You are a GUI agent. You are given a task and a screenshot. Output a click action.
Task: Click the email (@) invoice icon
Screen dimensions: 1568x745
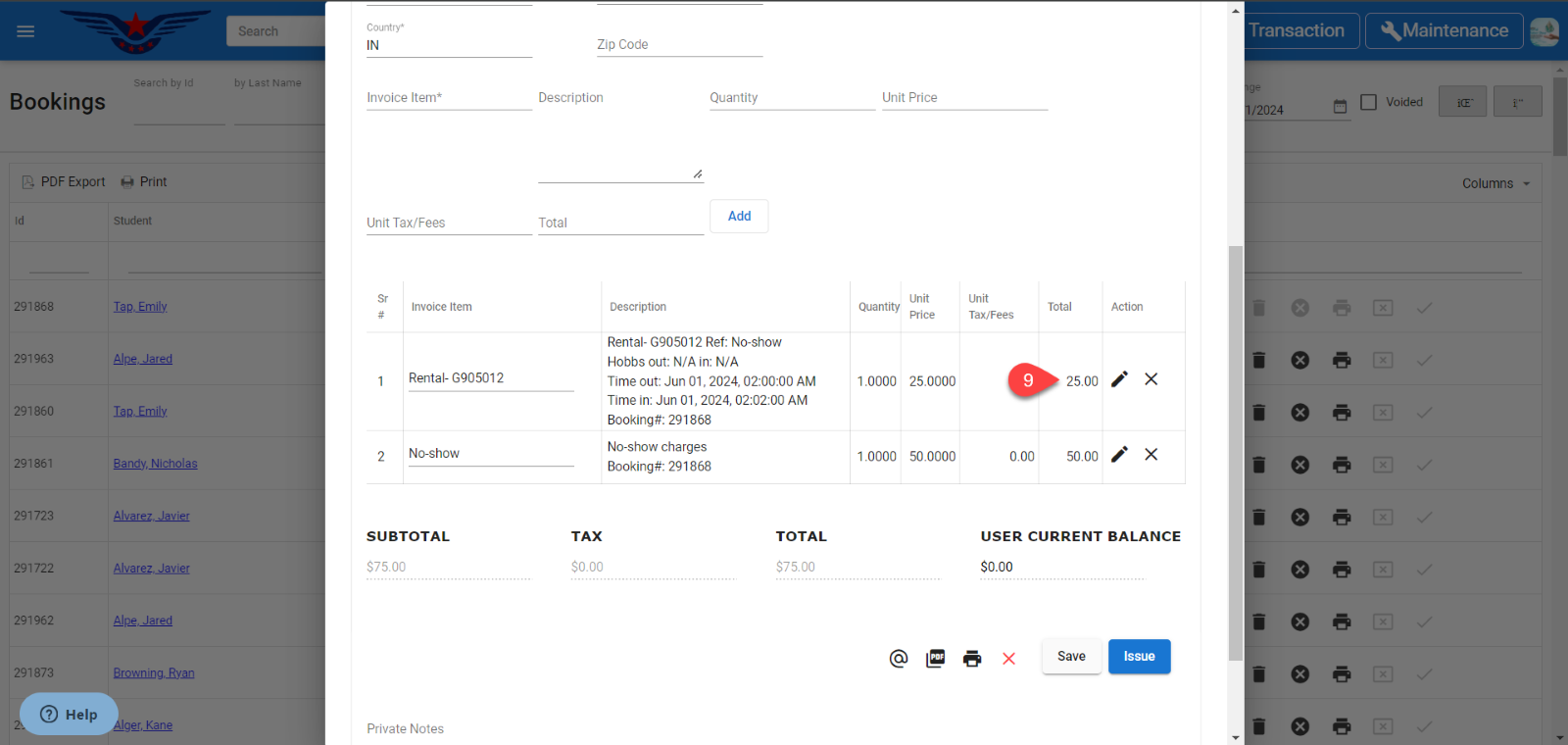point(898,659)
